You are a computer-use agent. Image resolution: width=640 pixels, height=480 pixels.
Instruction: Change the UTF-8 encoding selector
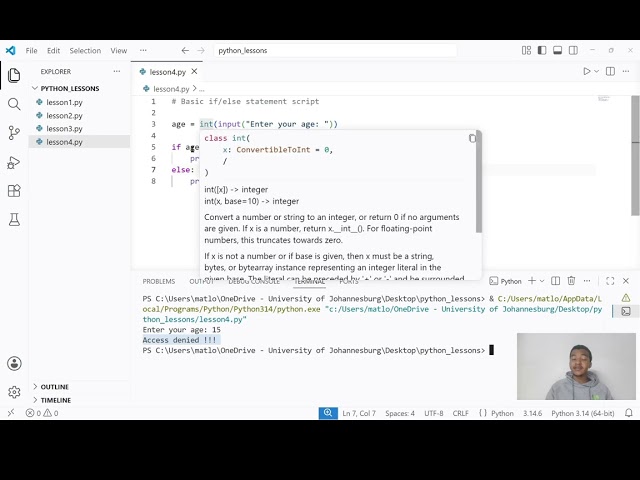coord(433,413)
